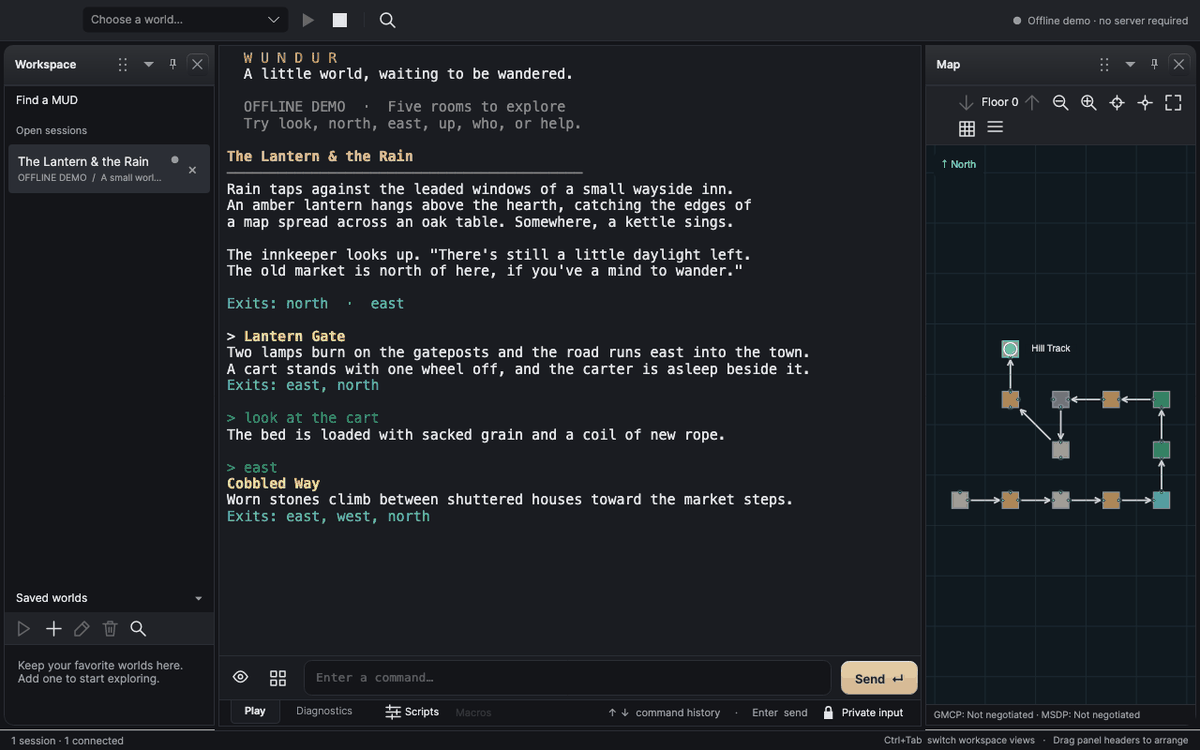Viewport: 1200px width, 750px height.
Task: Fit the map to view with brackets icon
Action: pos(1173,102)
